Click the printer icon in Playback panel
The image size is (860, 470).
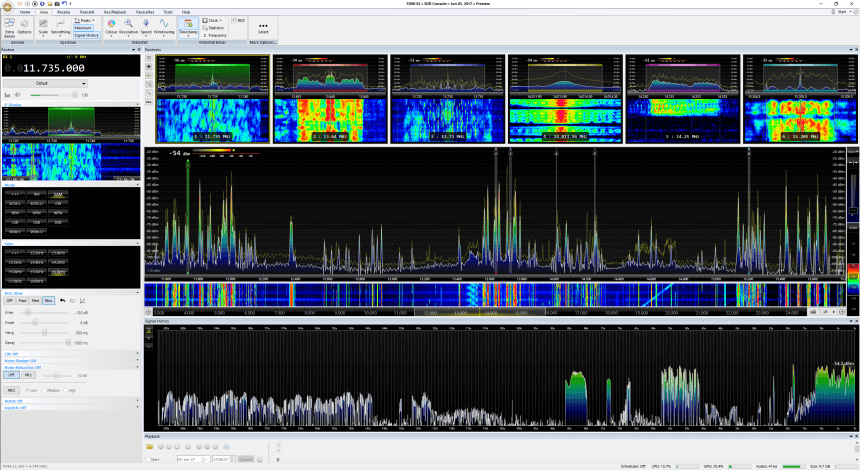226,447
